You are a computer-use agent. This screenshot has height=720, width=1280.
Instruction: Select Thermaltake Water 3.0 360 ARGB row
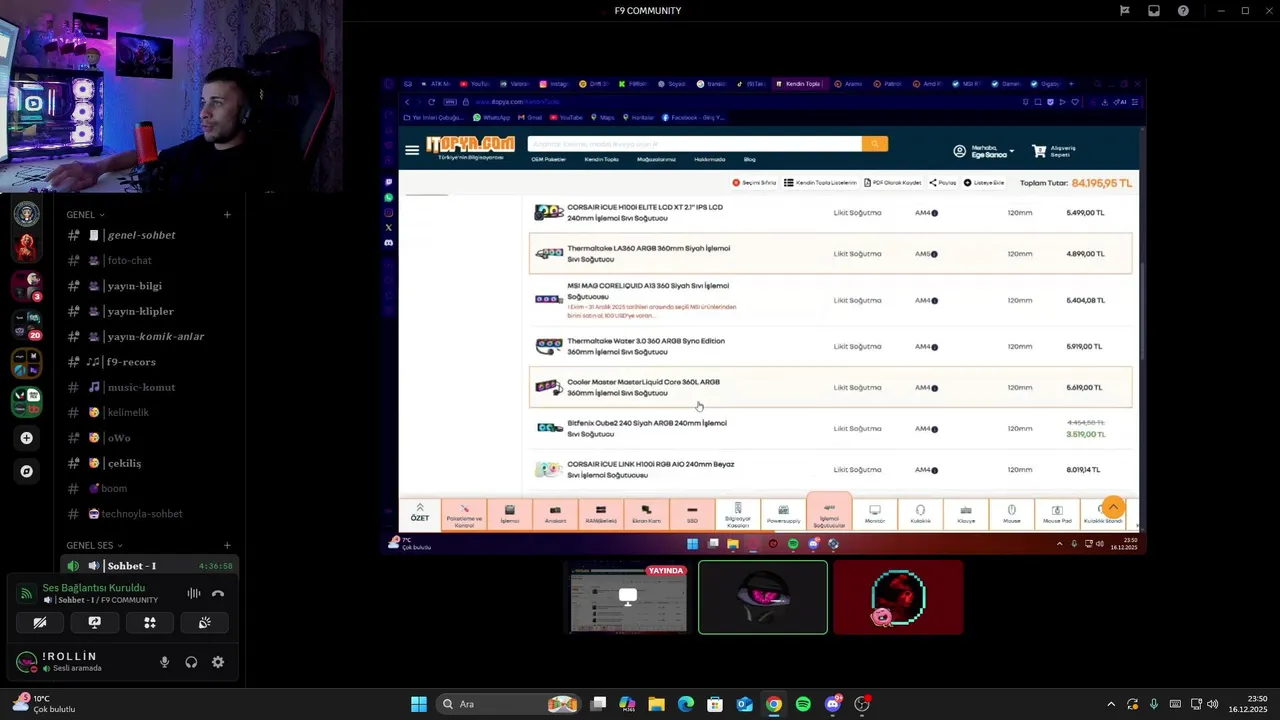(x=830, y=347)
